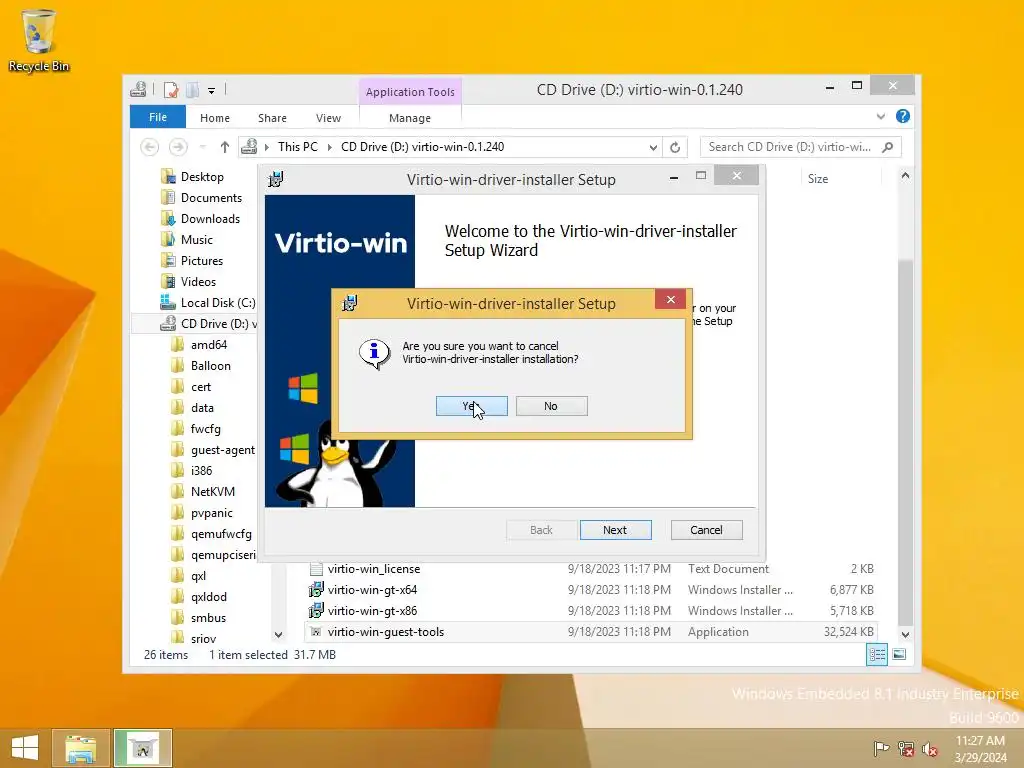Select Downloads in the navigation pane
The image size is (1024, 768).
coord(210,219)
